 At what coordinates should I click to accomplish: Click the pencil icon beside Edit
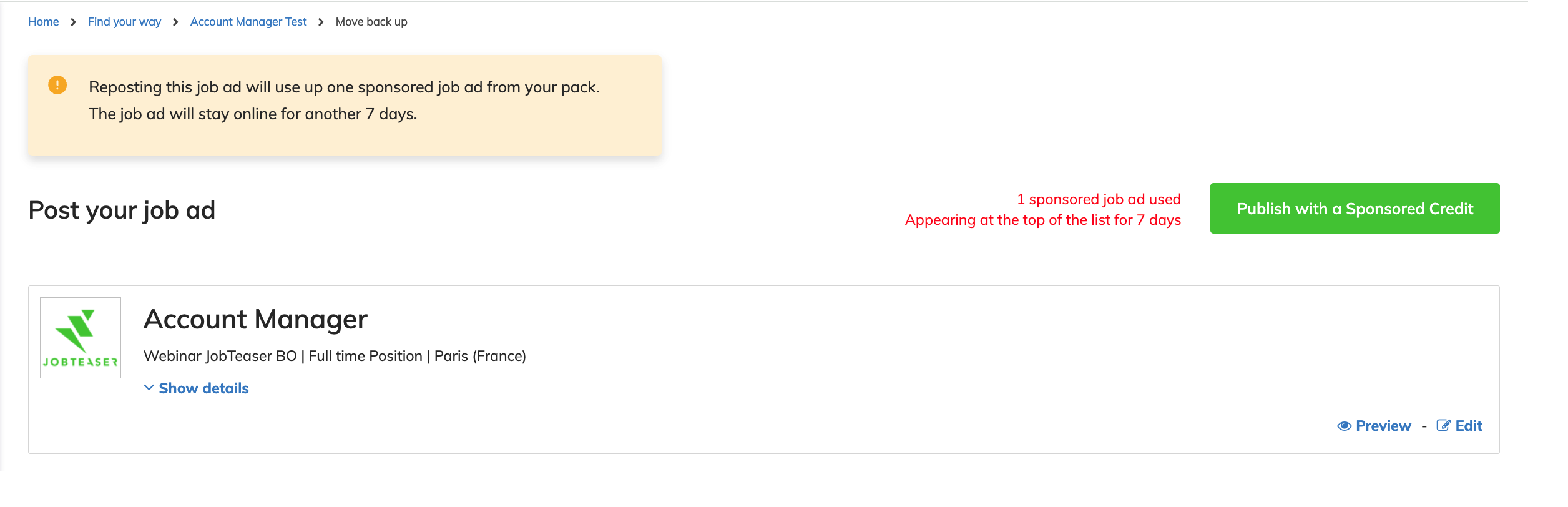(1443, 426)
